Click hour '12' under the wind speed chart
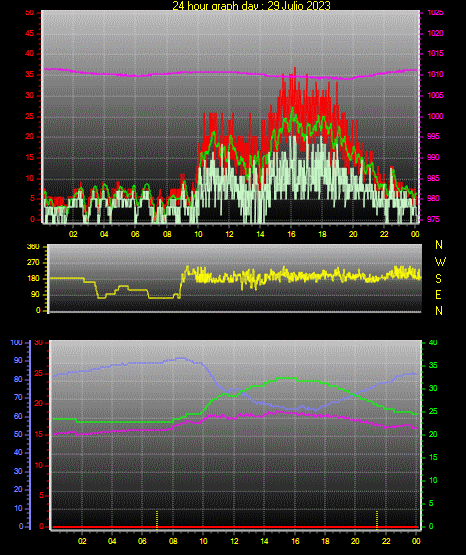The width and height of the screenshot is (466, 555). tap(230, 234)
